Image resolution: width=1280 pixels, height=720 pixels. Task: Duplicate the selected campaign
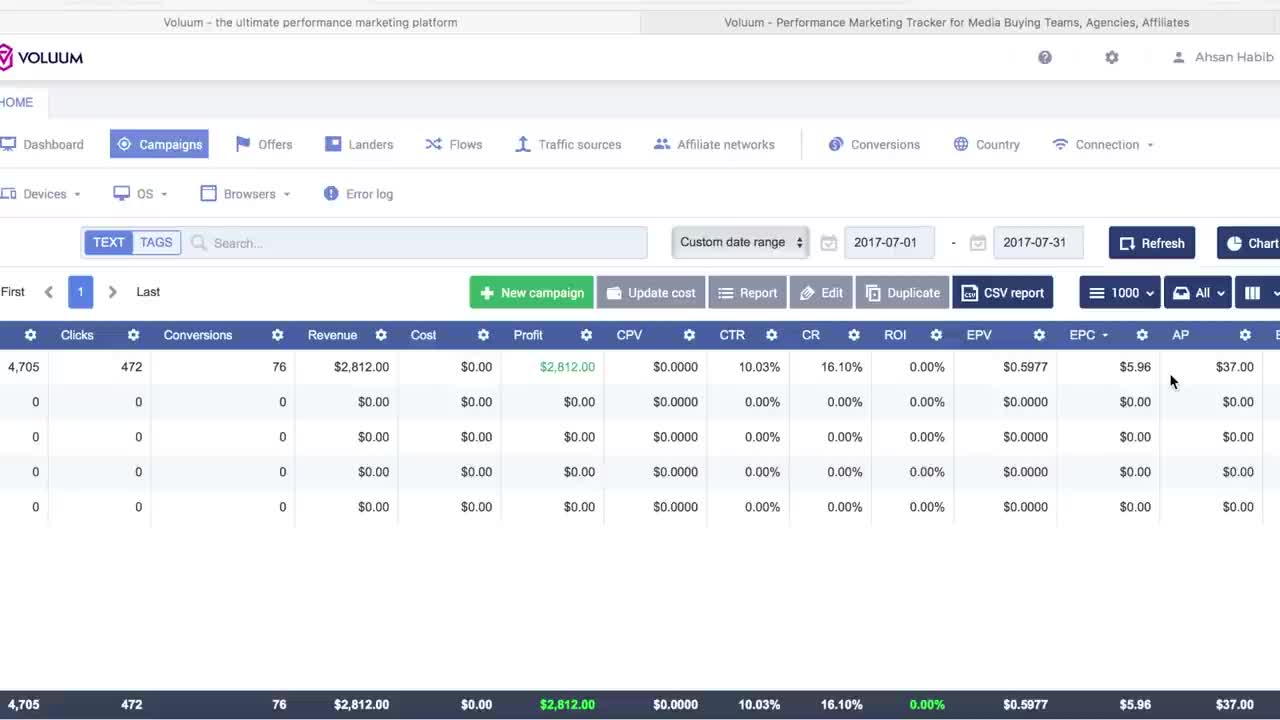point(902,293)
